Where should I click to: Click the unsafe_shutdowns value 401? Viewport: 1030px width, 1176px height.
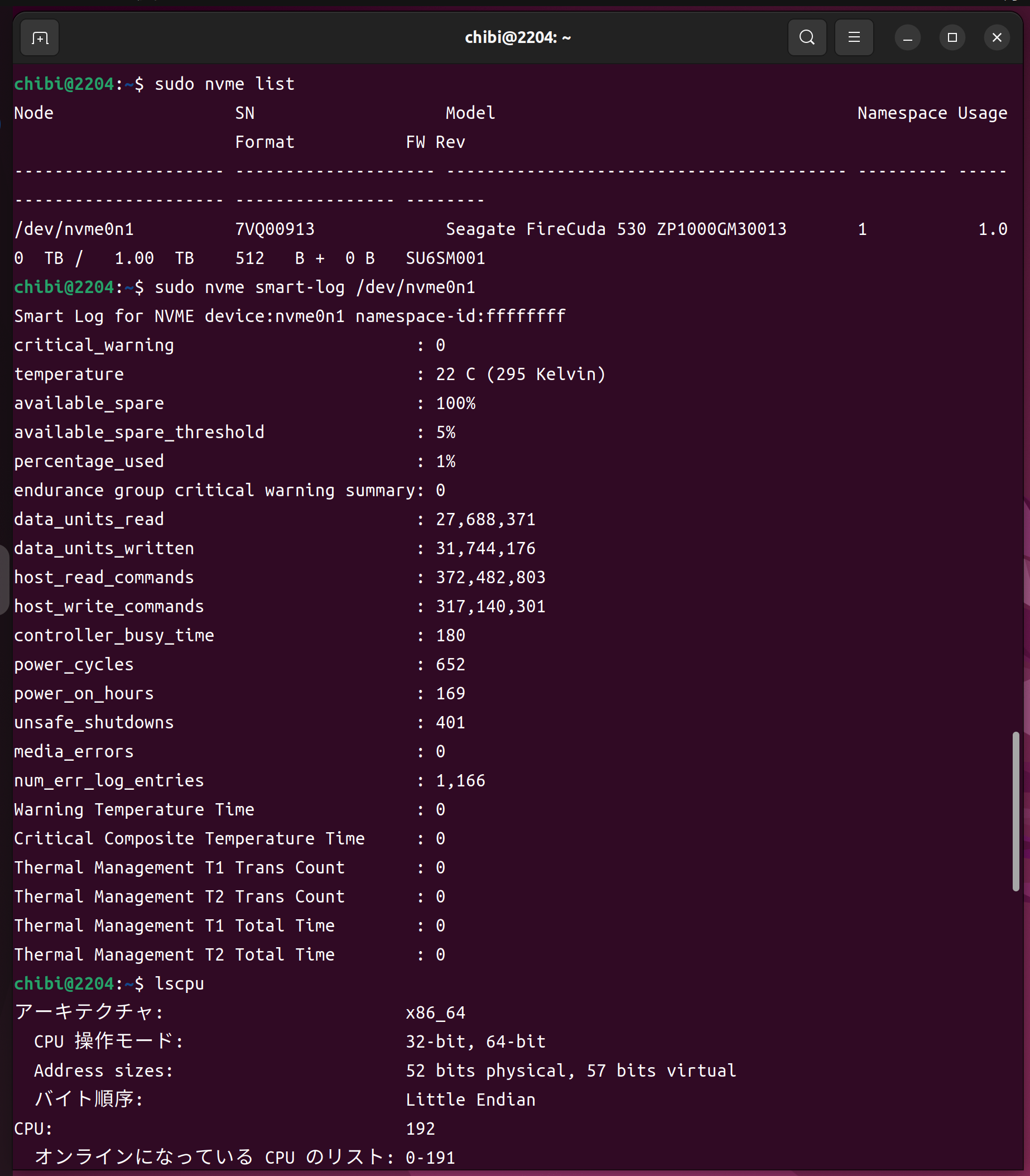click(450, 723)
